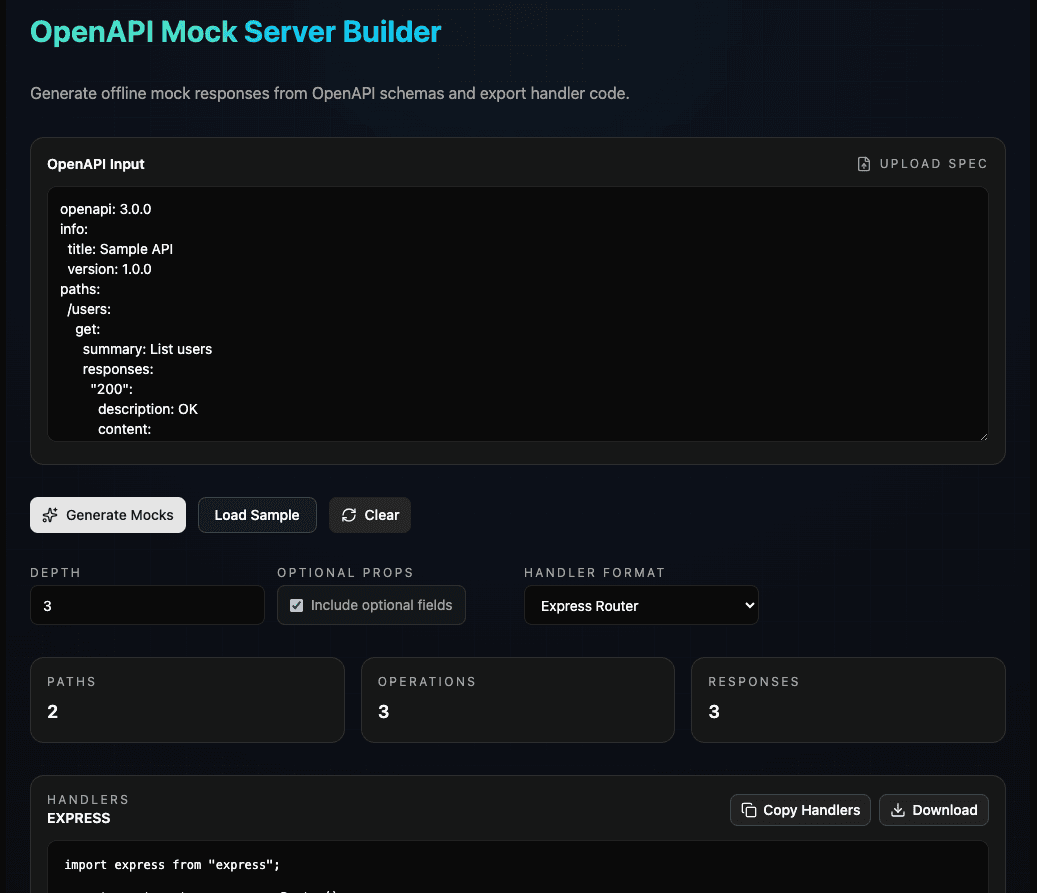Select Express Router from the format selector

tap(641, 604)
